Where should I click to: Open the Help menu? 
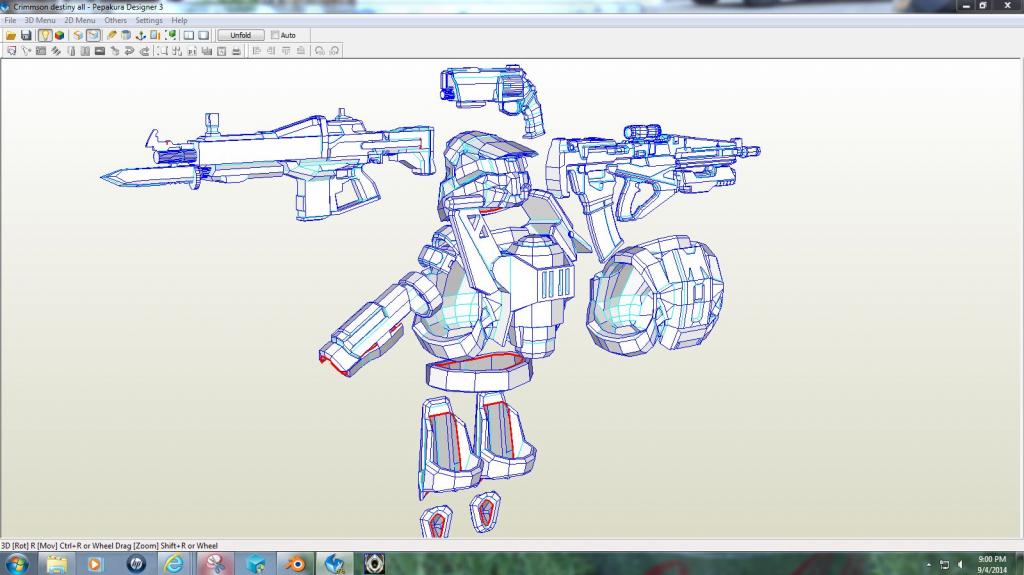[x=179, y=20]
